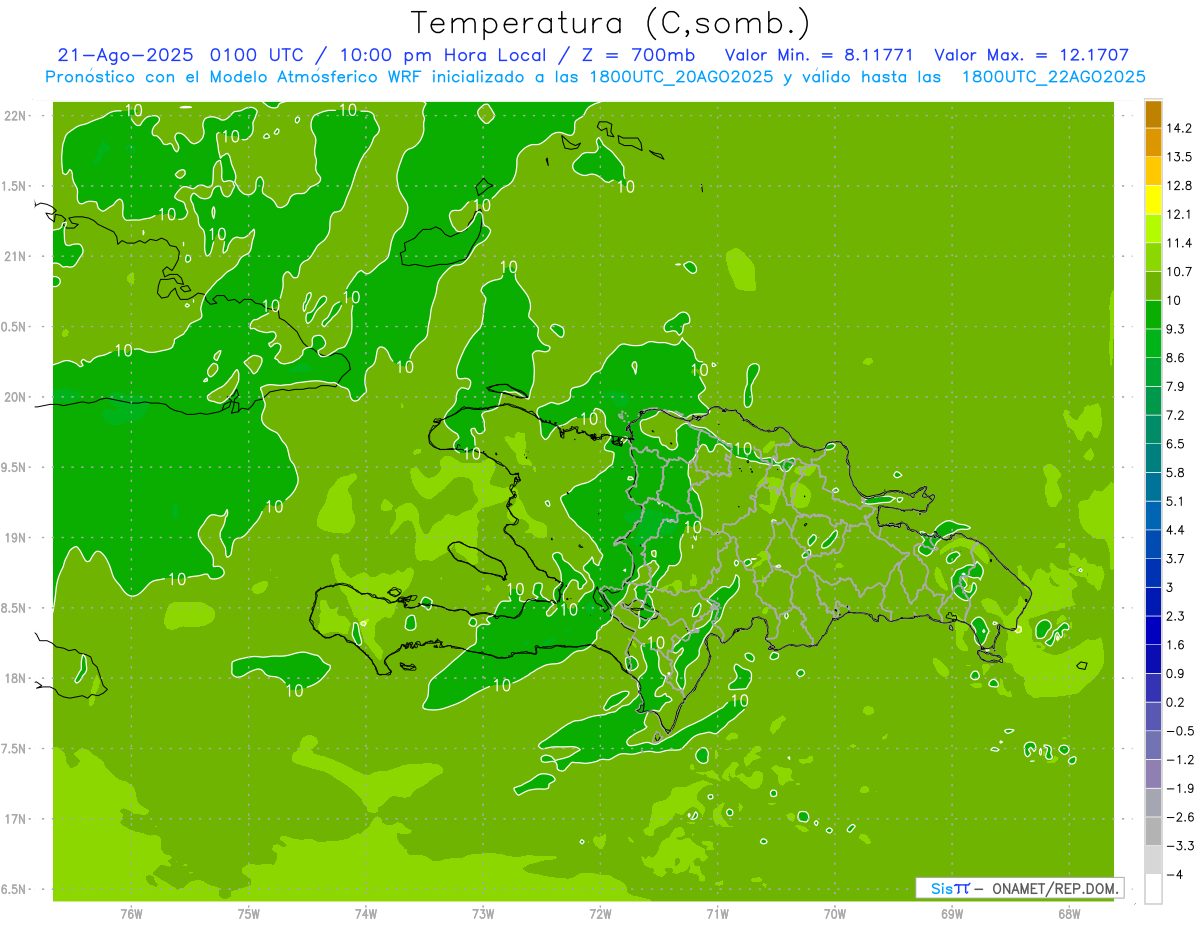Click the 10.7 colorbar label
1200x927 pixels.
[x=1179, y=272]
